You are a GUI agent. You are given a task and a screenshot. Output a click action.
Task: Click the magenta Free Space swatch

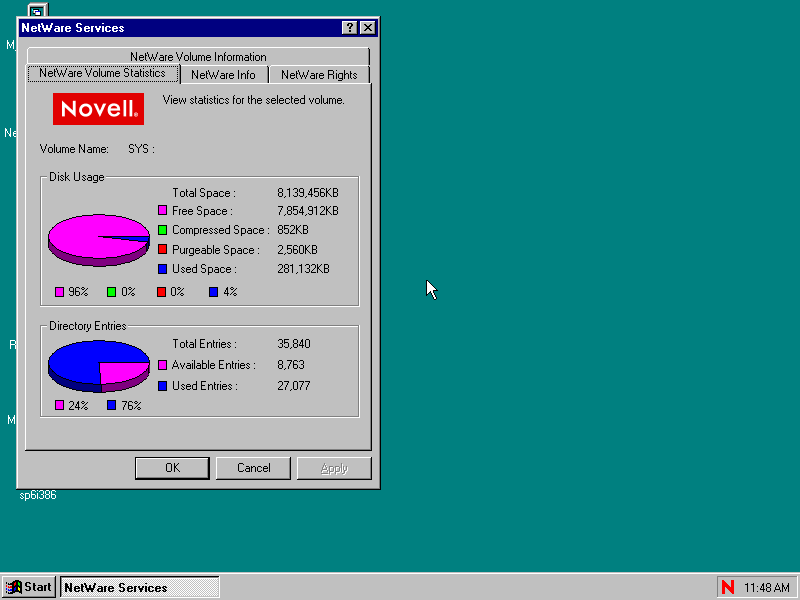pos(162,210)
